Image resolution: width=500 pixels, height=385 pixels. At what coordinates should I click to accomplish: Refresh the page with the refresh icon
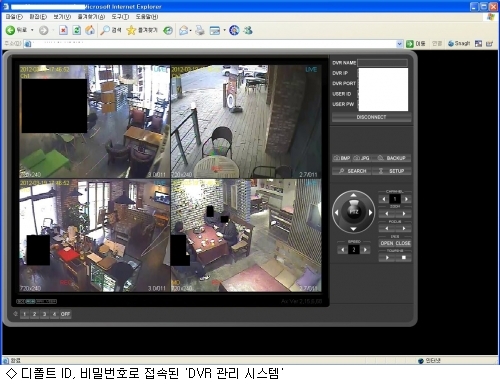point(77,30)
